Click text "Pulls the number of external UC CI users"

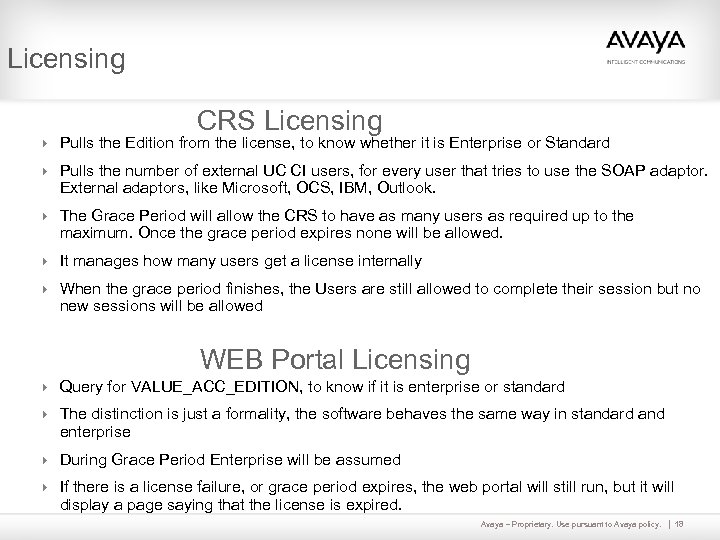click(x=206, y=171)
